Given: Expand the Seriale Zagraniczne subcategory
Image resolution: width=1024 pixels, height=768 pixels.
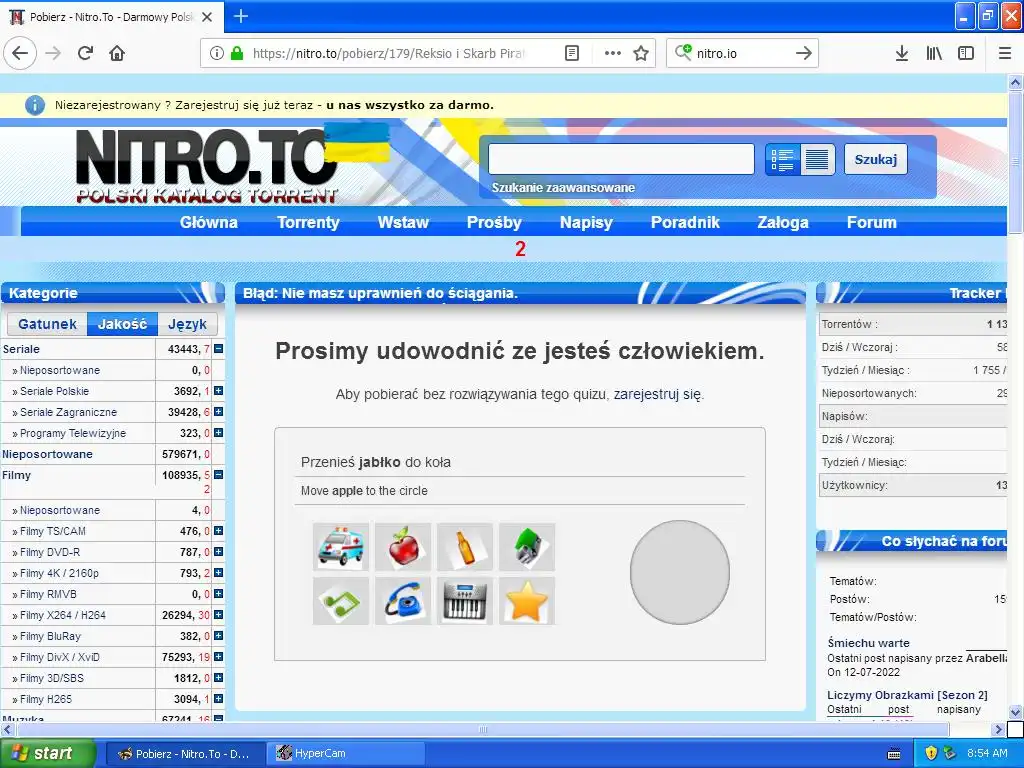Looking at the screenshot, I should click(219, 411).
